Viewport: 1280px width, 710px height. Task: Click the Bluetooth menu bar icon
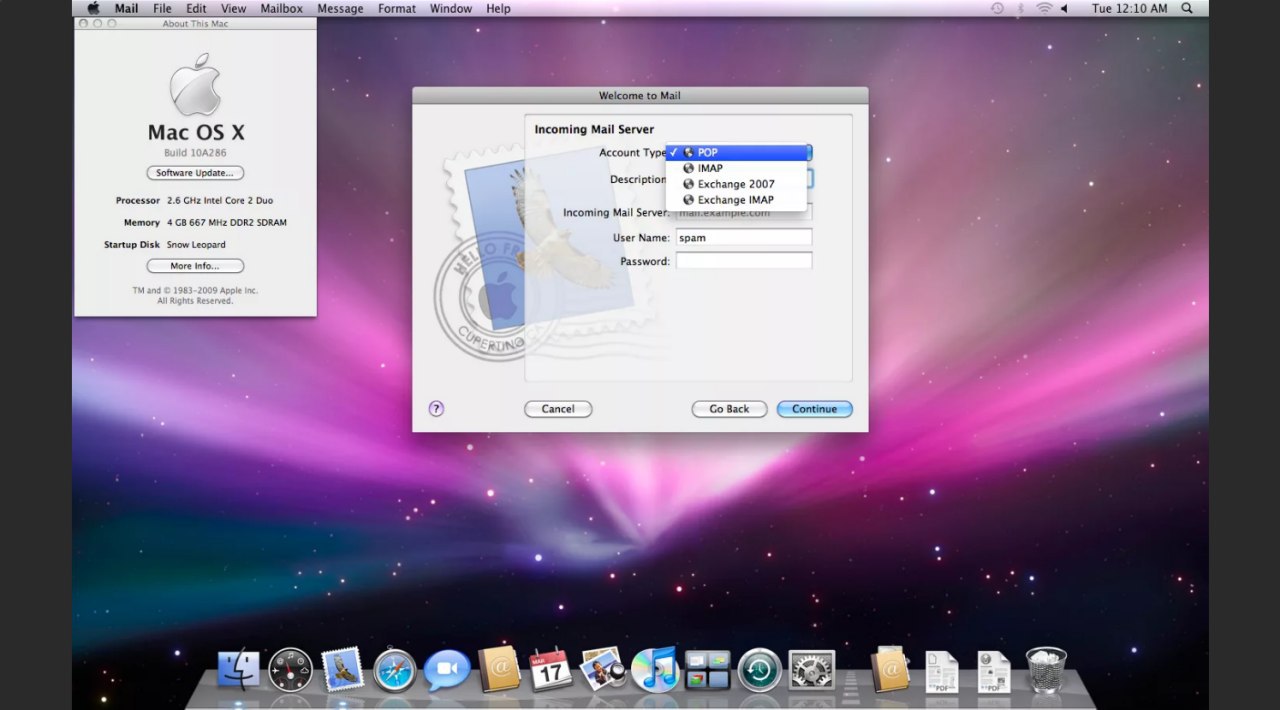pyautogui.click(x=1021, y=8)
